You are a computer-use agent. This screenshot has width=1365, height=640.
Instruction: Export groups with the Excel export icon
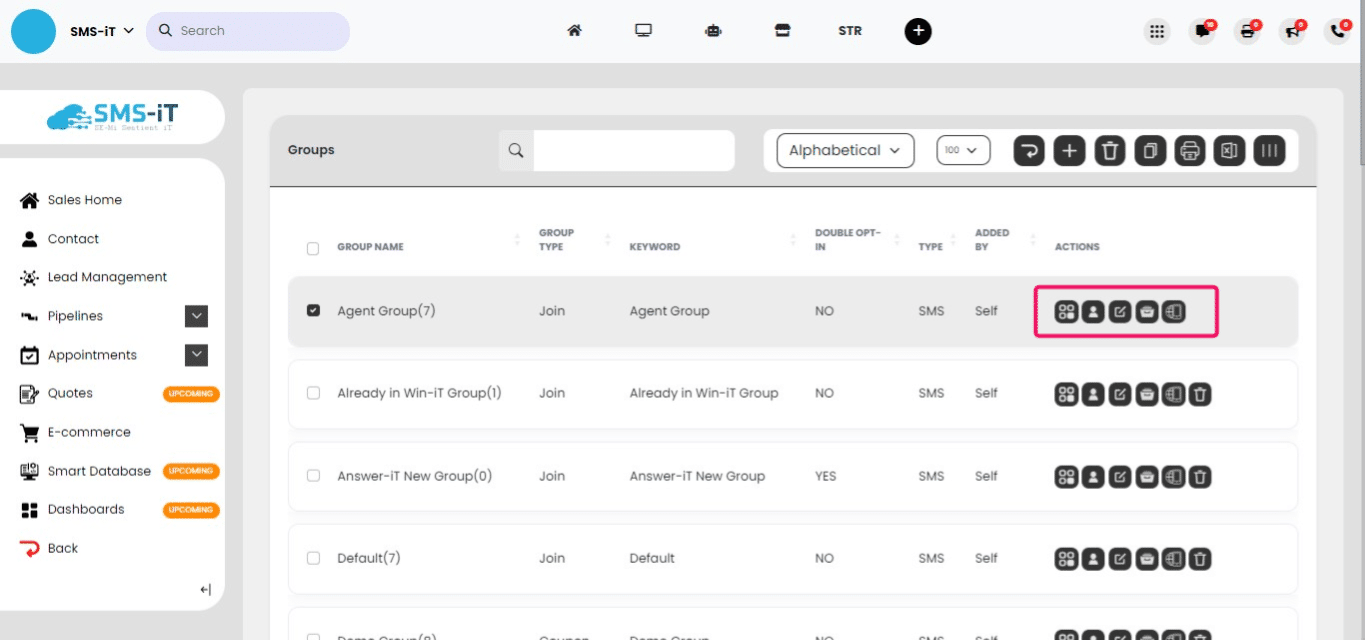[1228, 150]
